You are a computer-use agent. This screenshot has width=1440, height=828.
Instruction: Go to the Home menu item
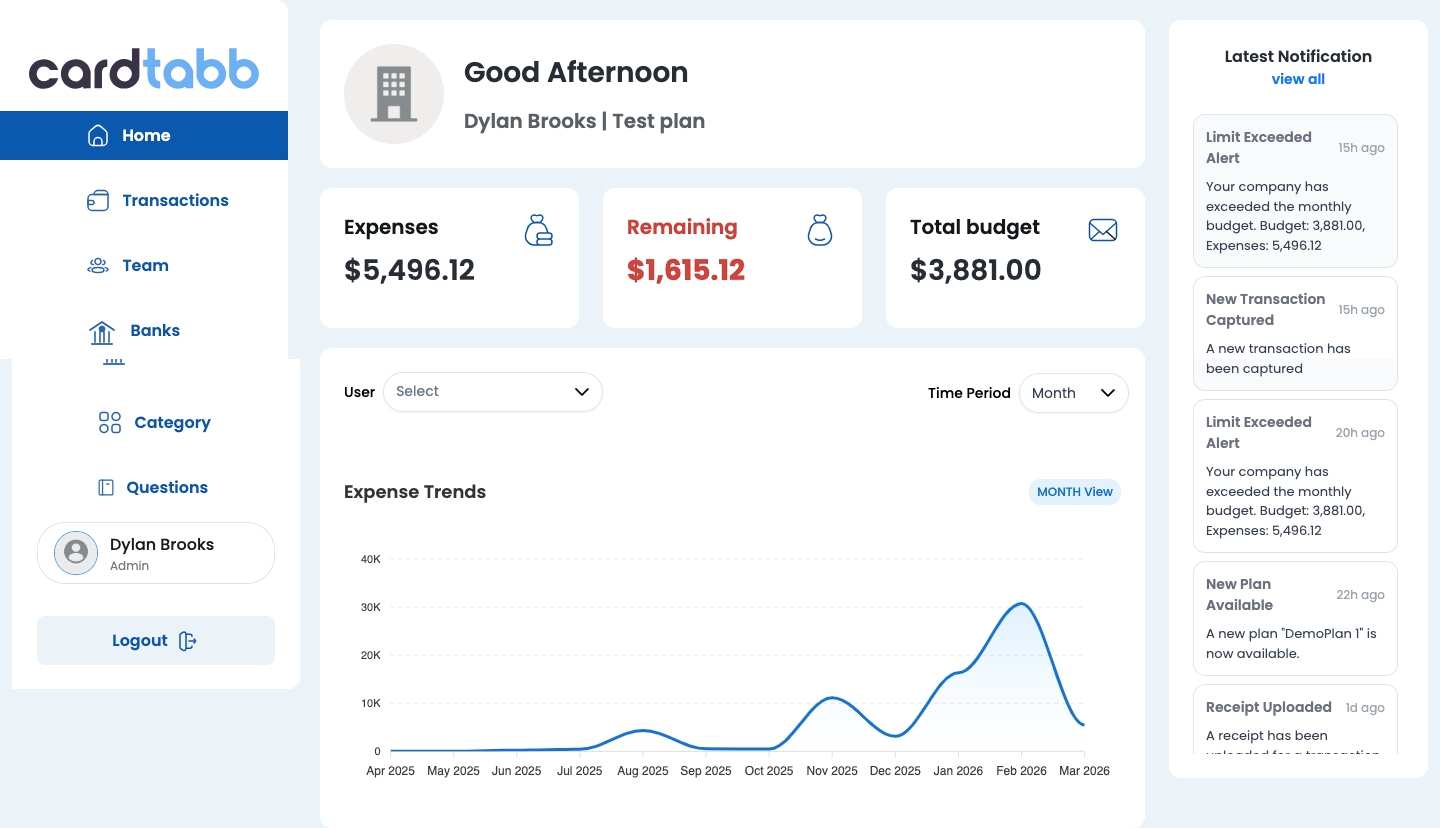[x=144, y=136]
